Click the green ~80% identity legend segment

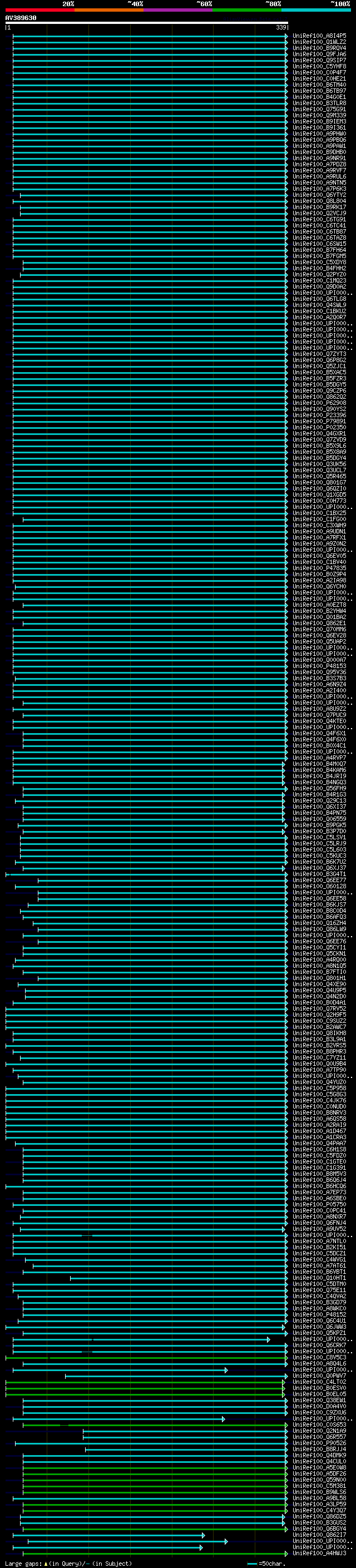pyautogui.click(x=247, y=11)
